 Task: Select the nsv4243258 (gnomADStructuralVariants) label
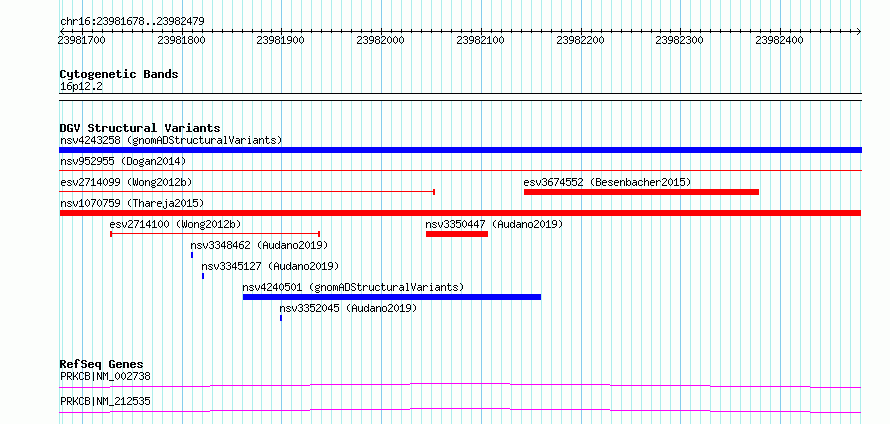171,140
